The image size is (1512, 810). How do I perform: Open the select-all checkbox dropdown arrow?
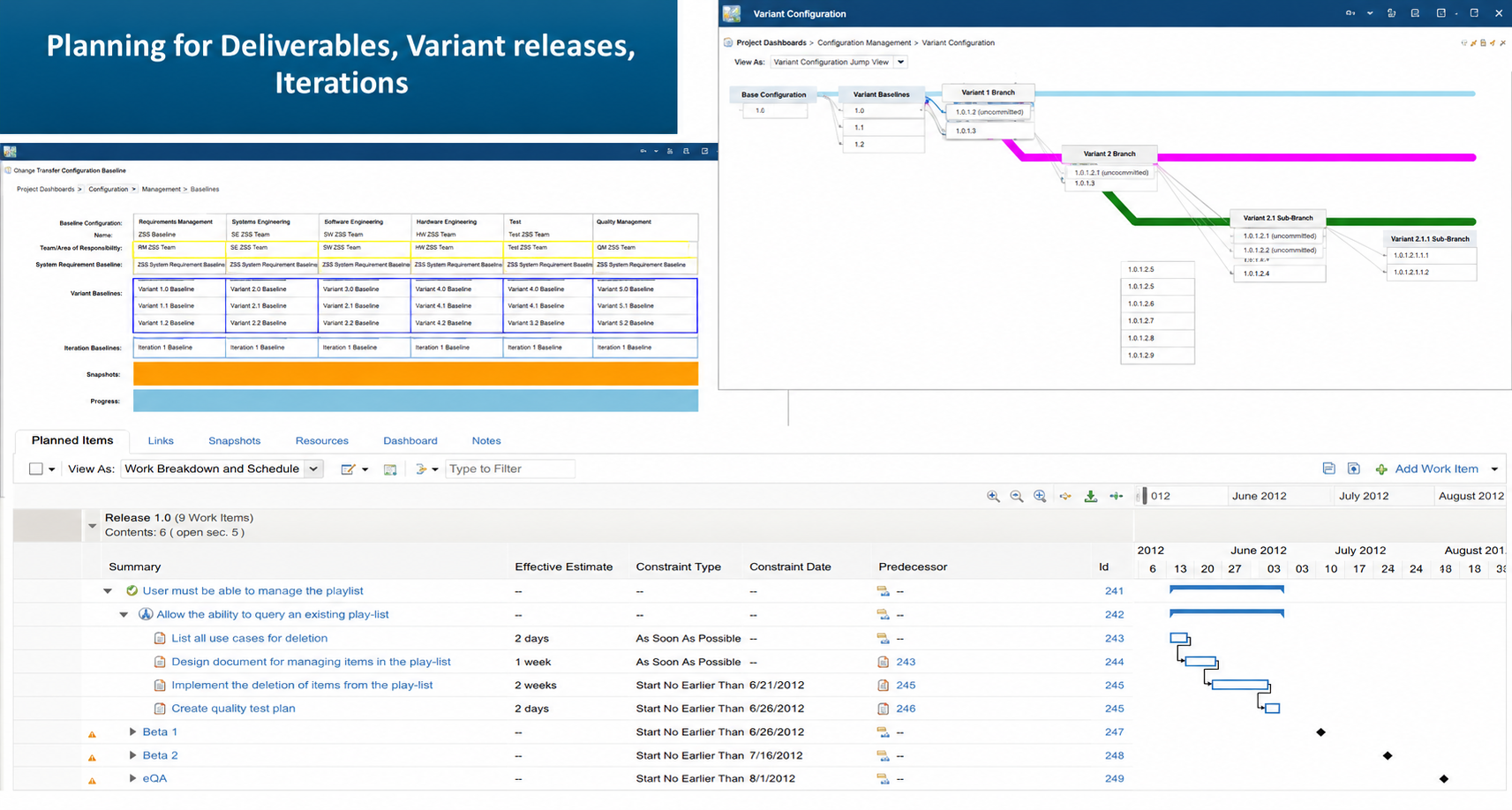coord(52,469)
